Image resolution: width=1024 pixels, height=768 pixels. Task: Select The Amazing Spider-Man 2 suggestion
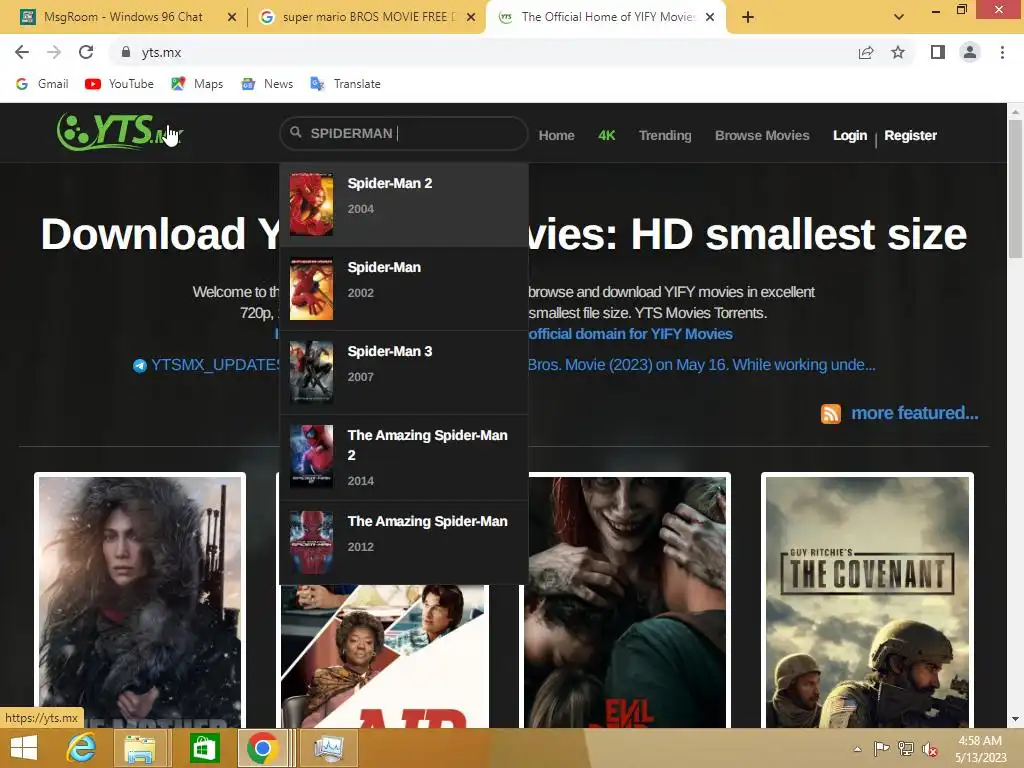coord(404,457)
